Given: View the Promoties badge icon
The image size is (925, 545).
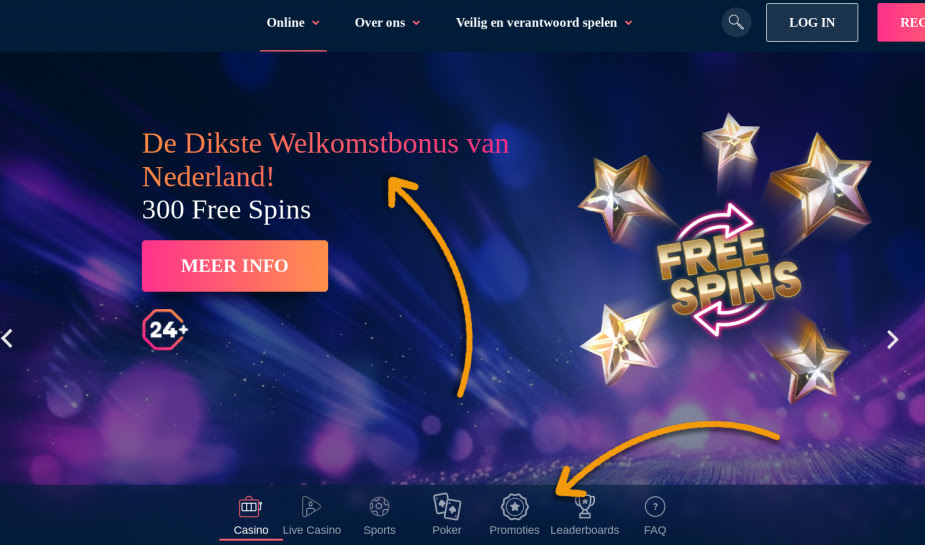Looking at the screenshot, I should click(x=514, y=506).
